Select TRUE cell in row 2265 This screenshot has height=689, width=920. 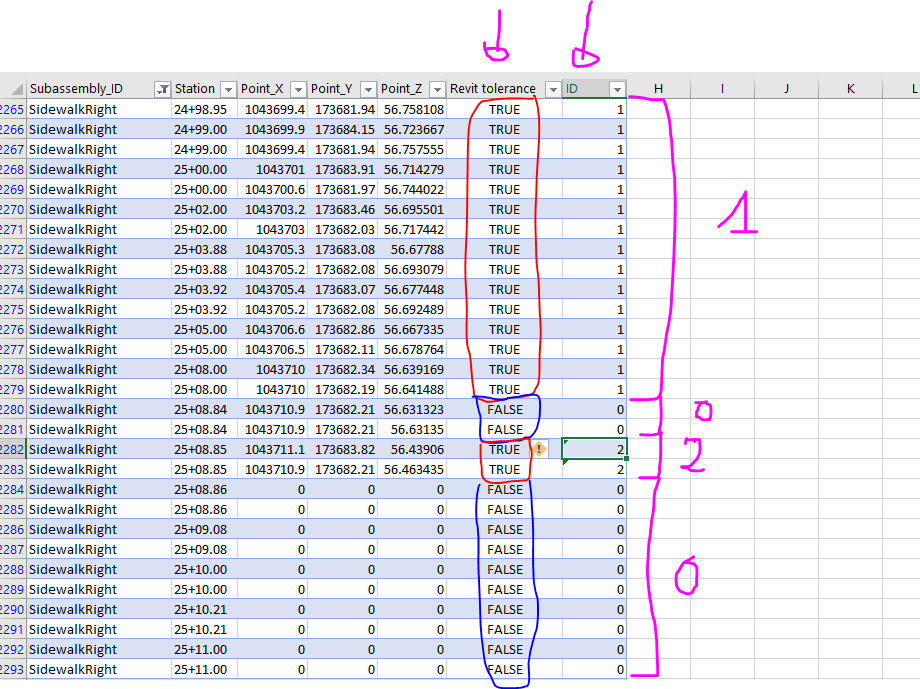(504, 110)
